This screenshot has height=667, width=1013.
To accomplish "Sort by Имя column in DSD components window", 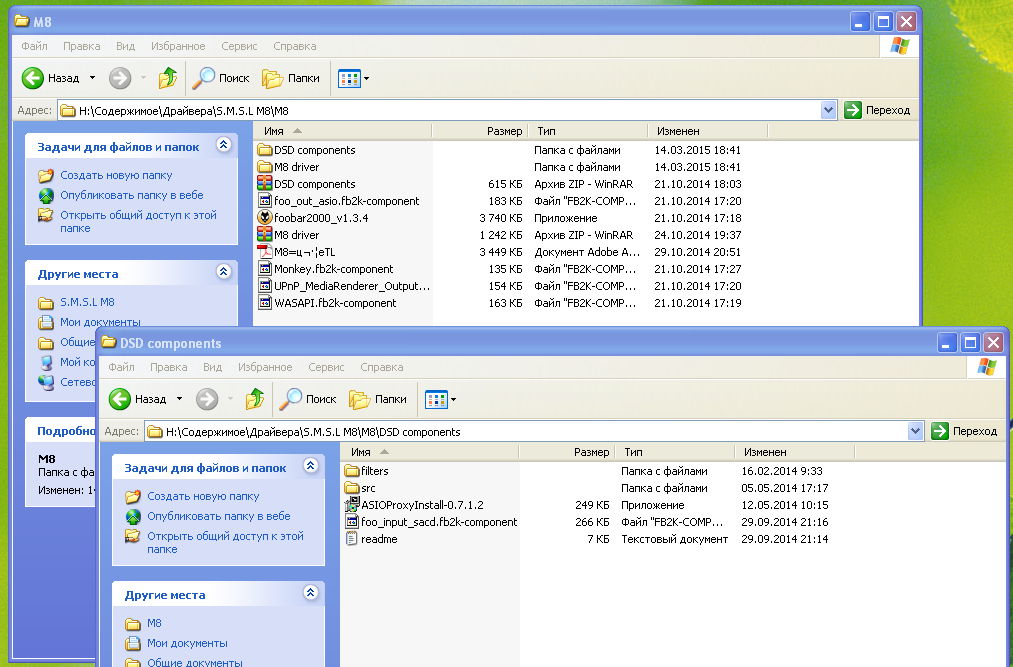I will tap(429, 452).
